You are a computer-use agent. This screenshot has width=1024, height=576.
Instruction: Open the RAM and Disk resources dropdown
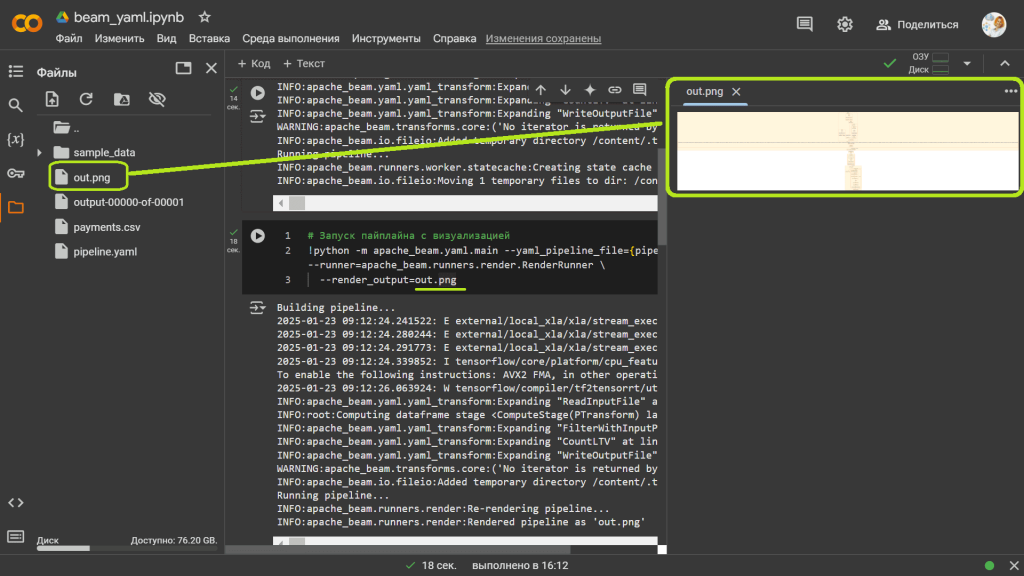pos(967,63)
